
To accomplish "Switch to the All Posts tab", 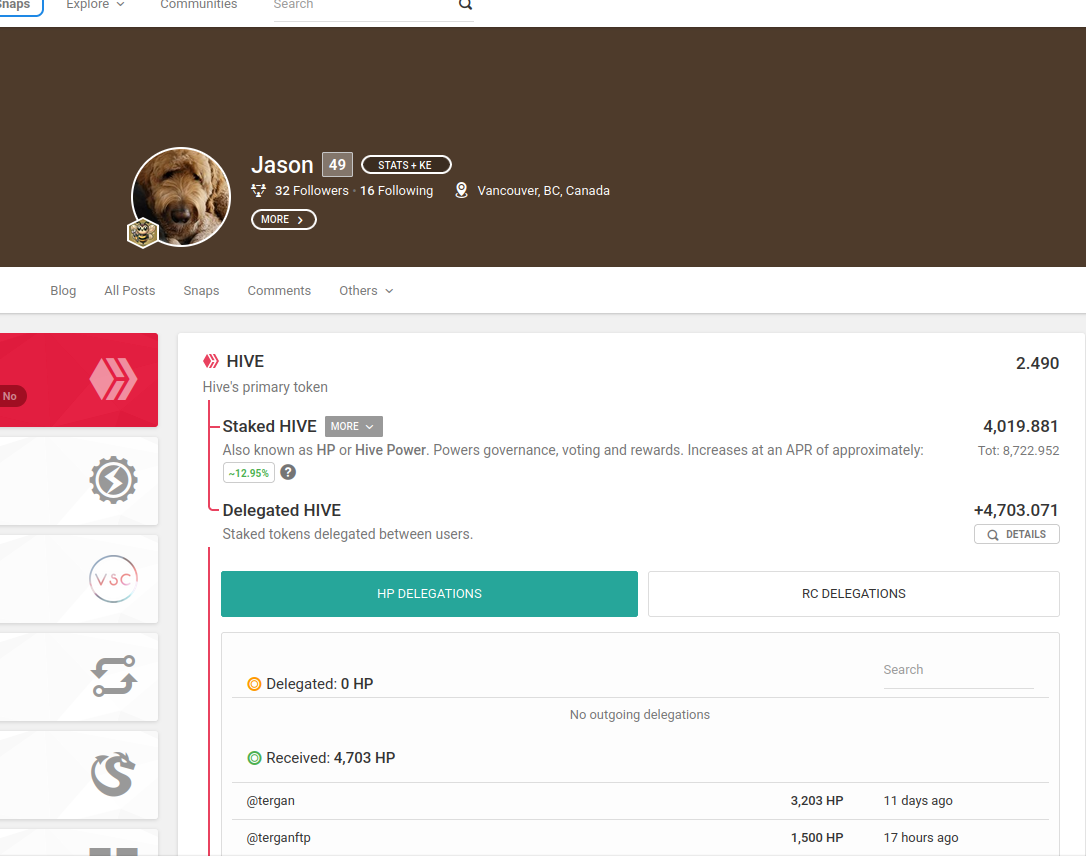I will 130,291.
